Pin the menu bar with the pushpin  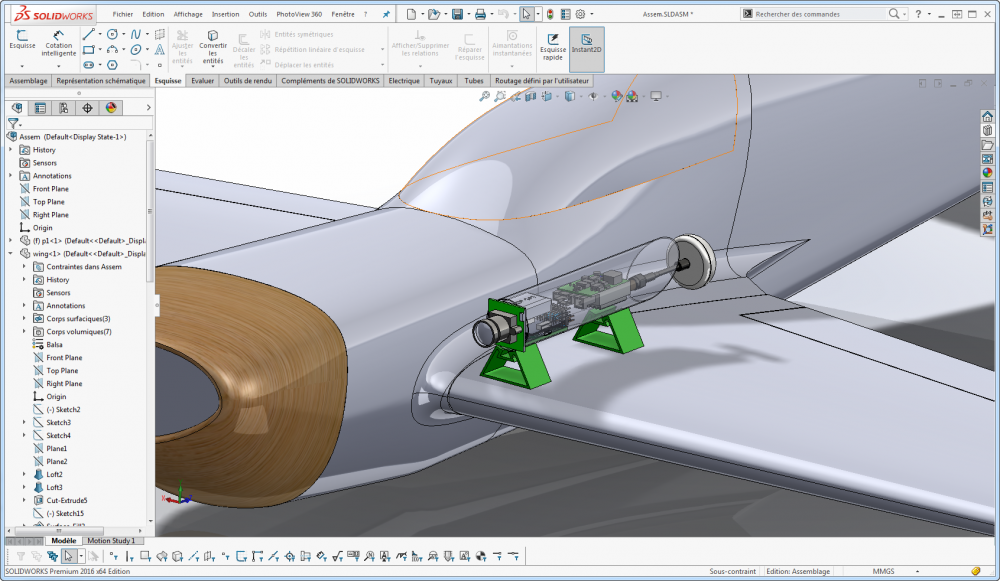[x=386, y=15]
